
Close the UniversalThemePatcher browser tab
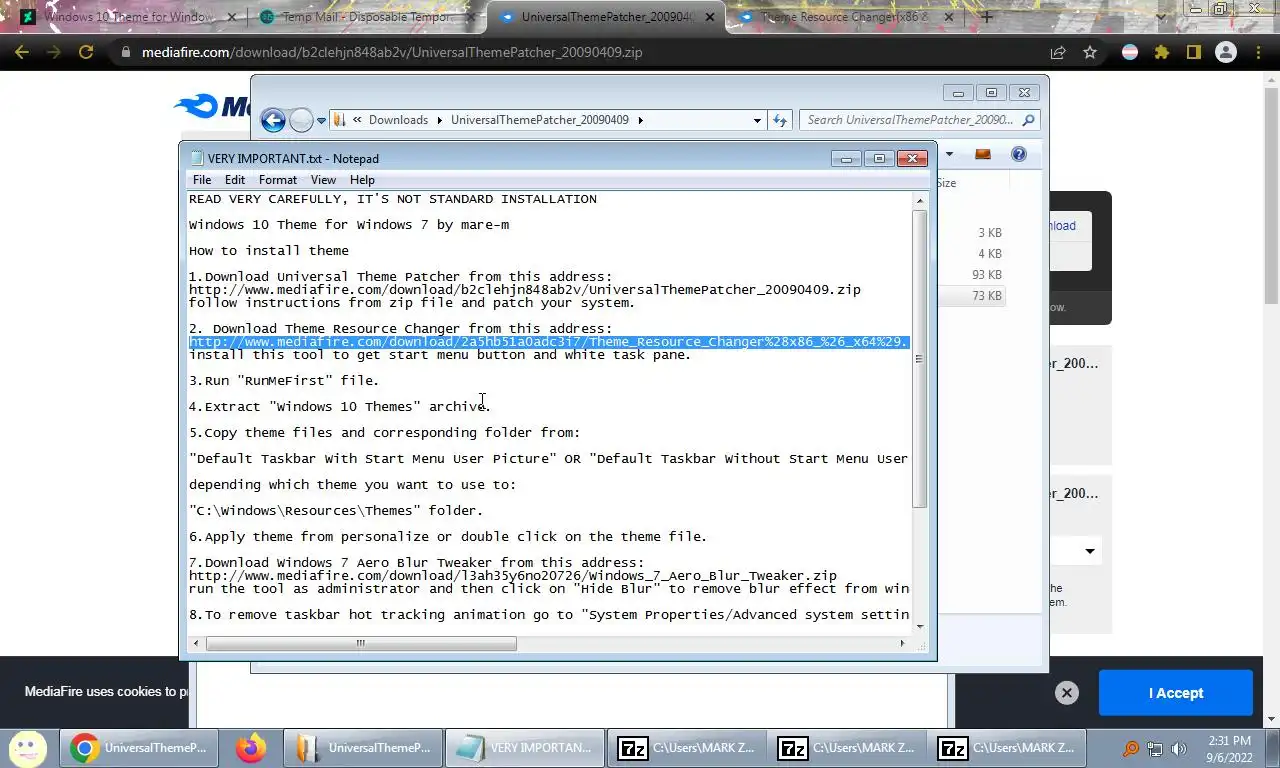[x=708, y=17]
